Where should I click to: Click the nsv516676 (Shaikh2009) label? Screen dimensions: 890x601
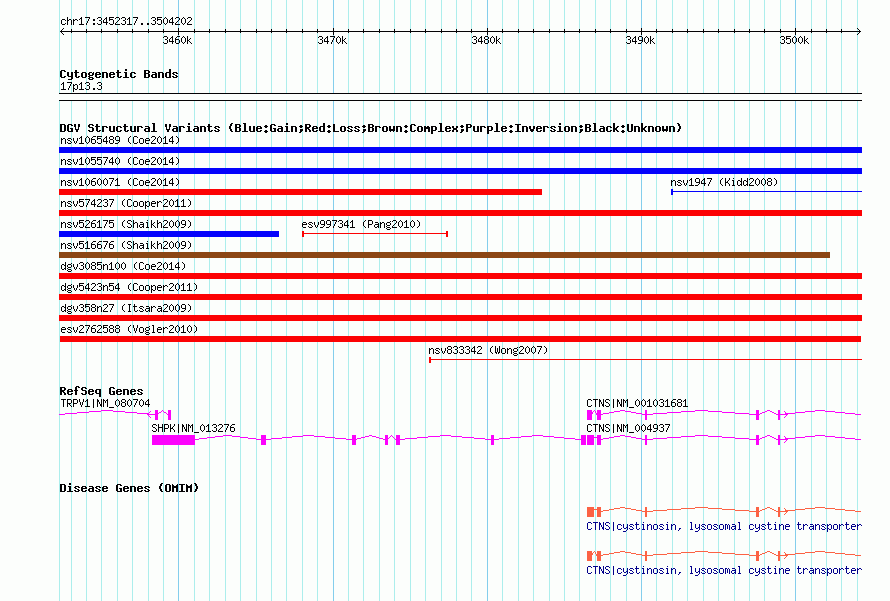click(126, 245)
